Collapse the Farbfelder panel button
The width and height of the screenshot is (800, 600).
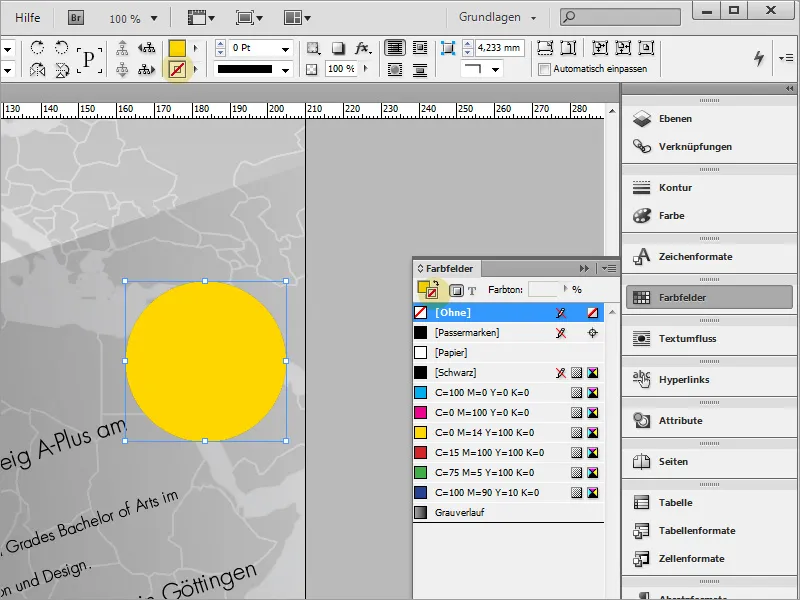tap(709, 297)
